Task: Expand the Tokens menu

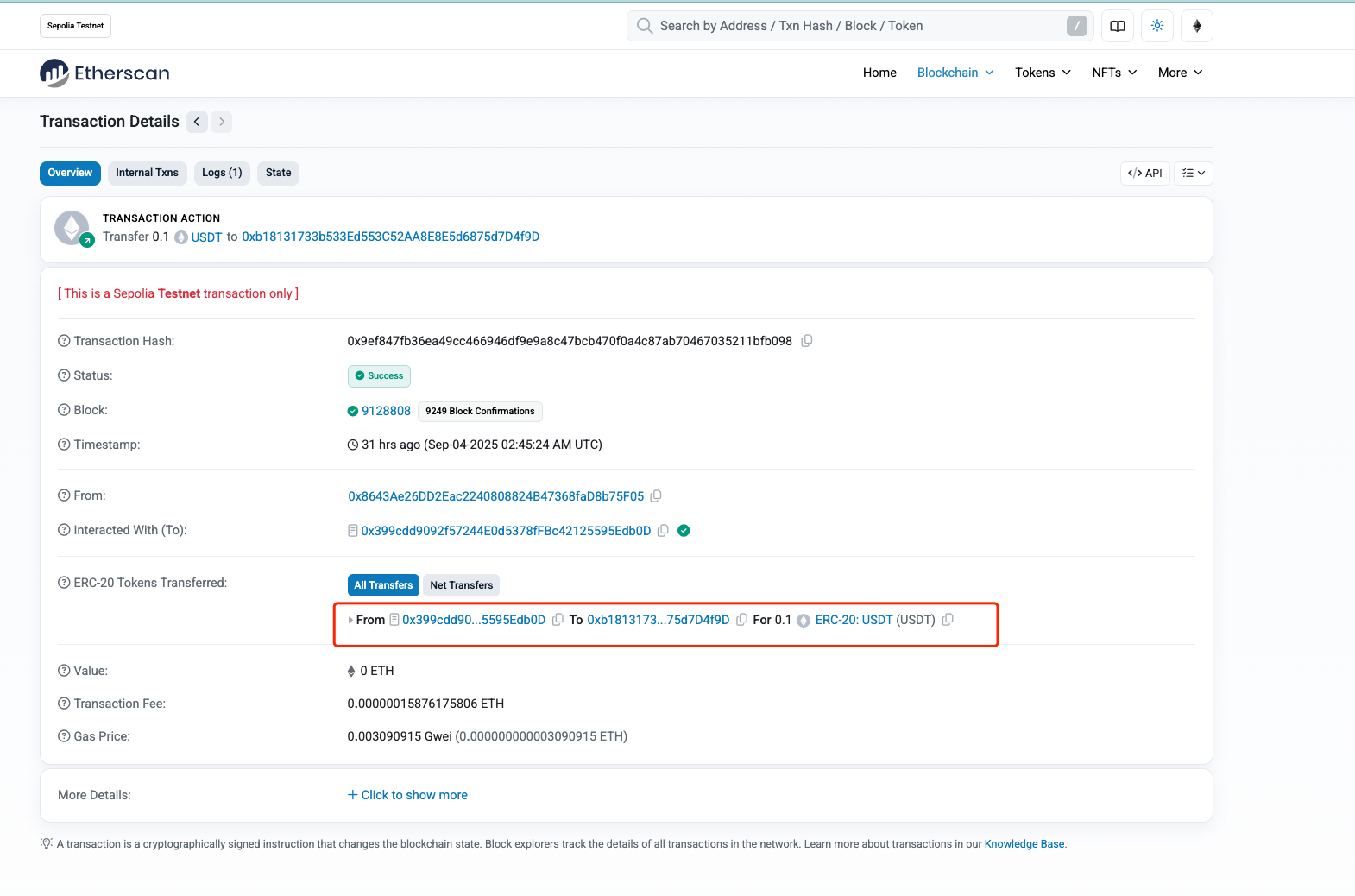Action: click(1043, 73)
